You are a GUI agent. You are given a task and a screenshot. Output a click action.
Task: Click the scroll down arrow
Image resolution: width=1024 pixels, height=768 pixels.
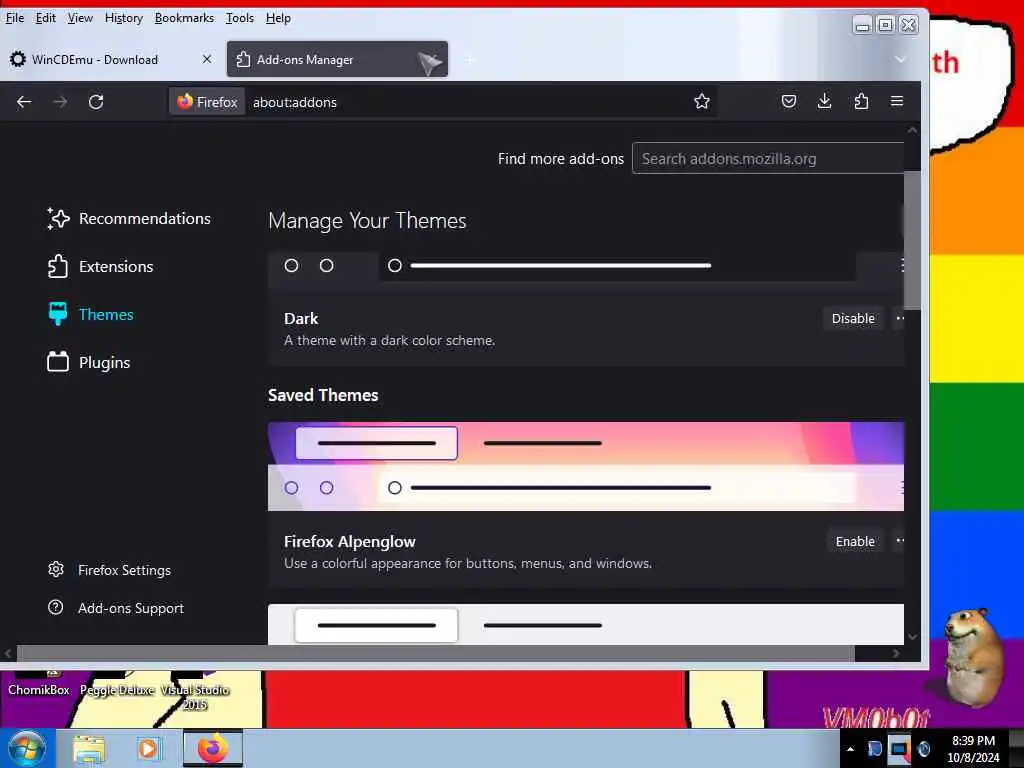(912, 637)
